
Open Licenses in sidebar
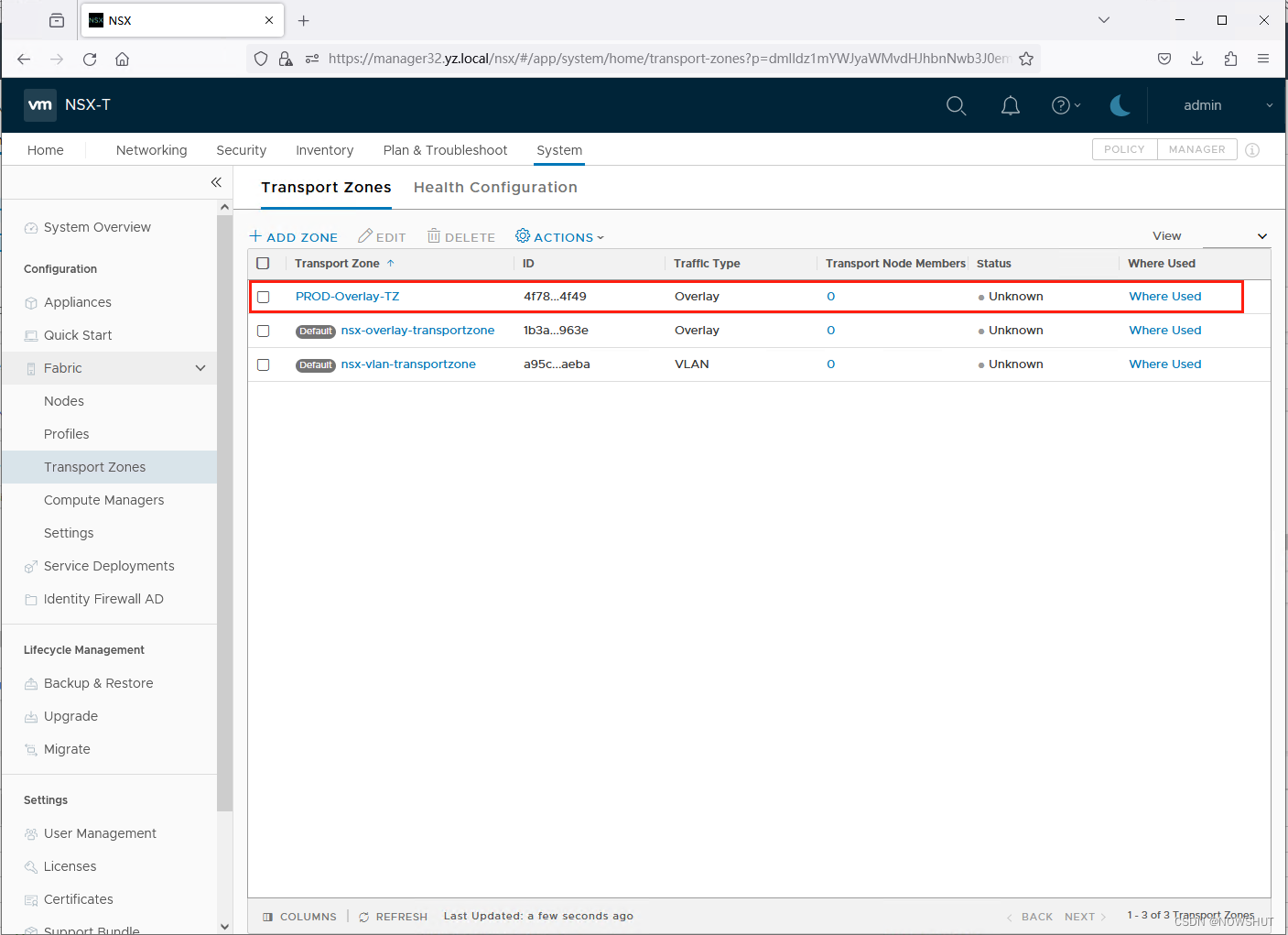click(70, 866)
